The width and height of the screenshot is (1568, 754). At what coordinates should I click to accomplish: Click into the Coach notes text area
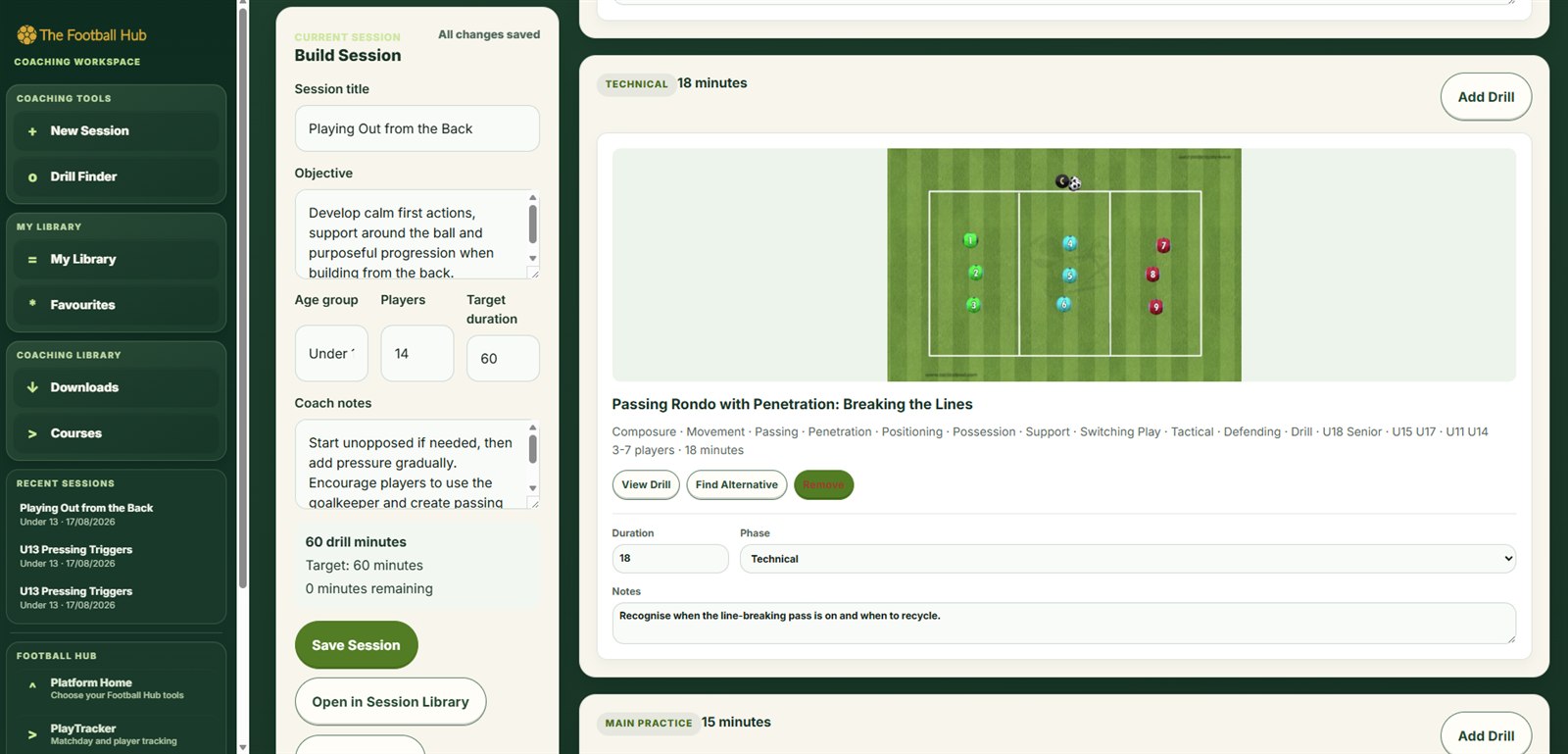tap(410, 465)
